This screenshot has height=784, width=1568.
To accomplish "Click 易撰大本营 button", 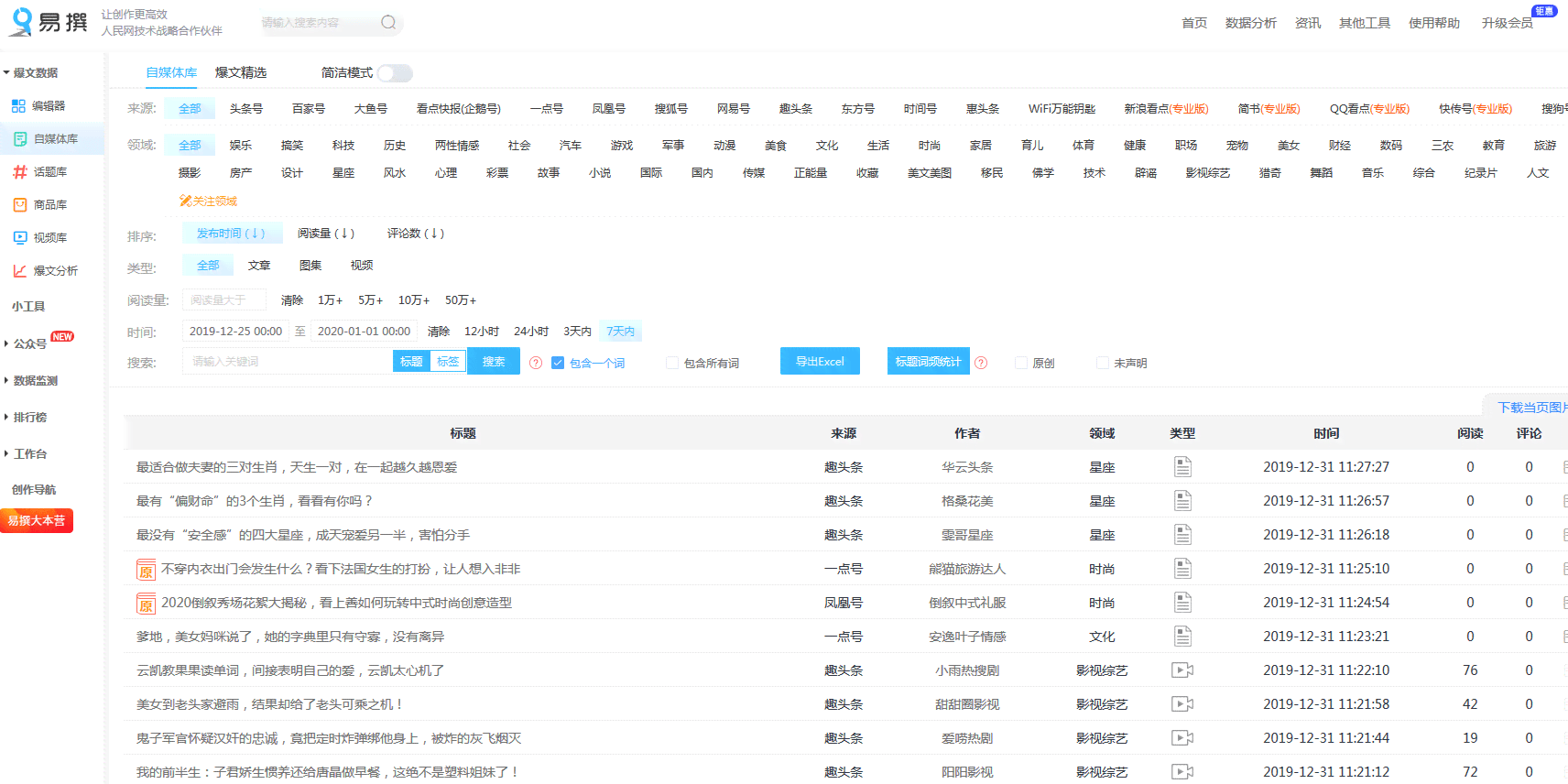I will pos(37,521).
